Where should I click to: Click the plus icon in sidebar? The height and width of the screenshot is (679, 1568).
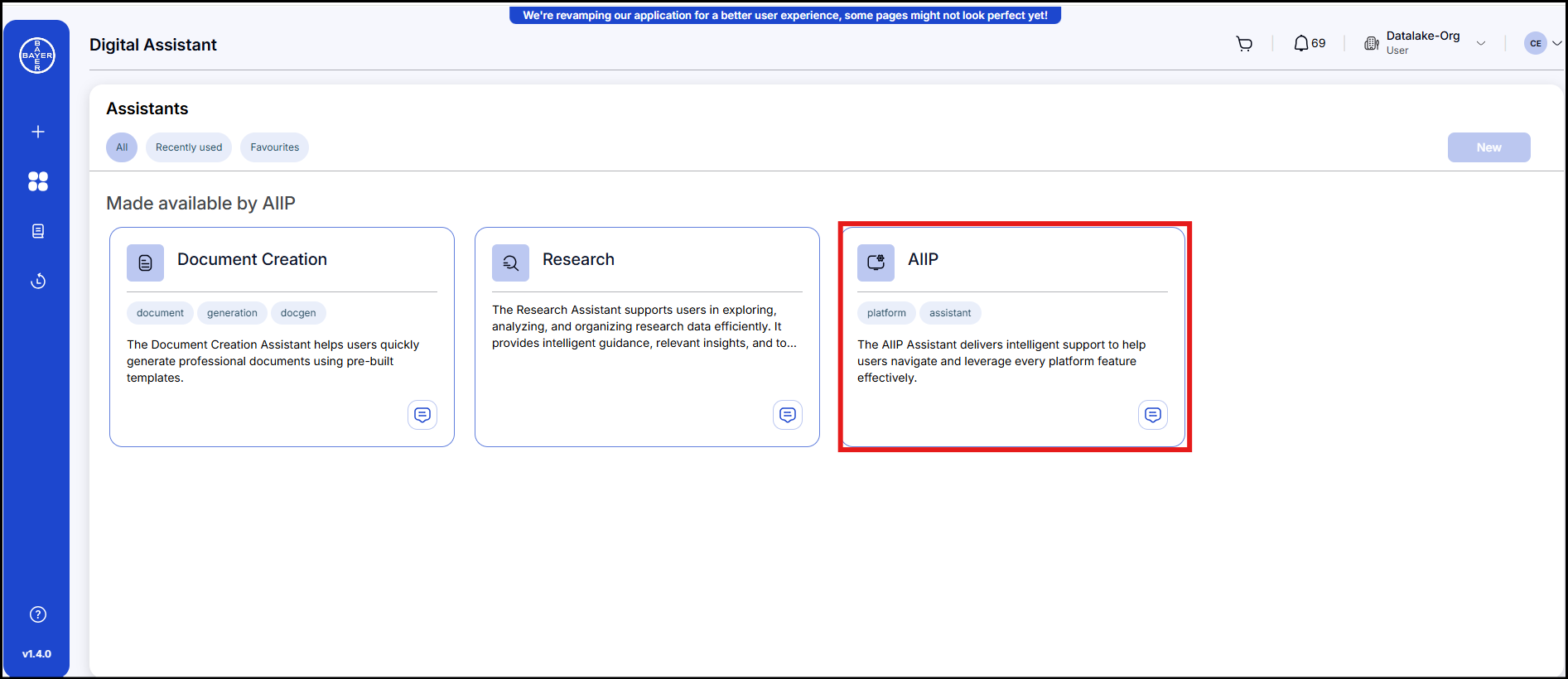pos(37,132)
